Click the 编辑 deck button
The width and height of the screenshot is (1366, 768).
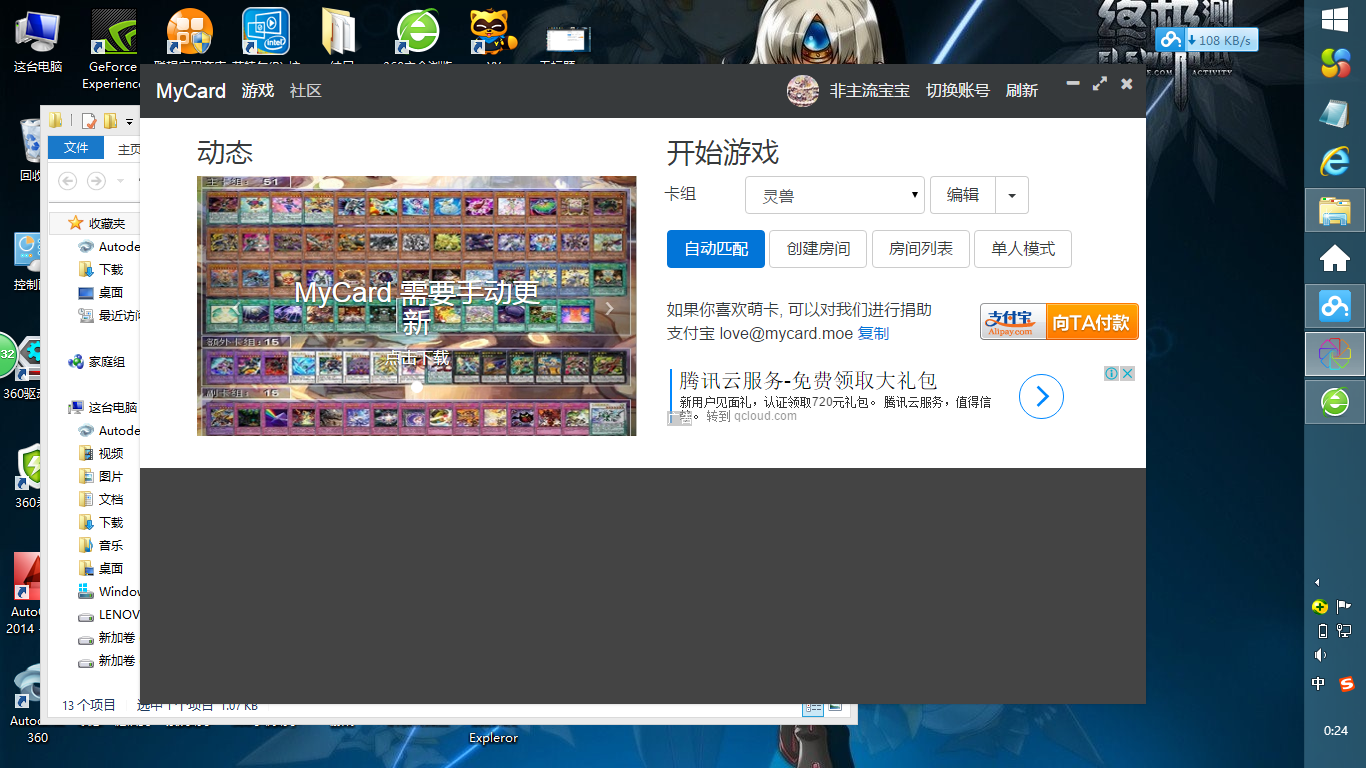pyautogui.click(x=962, y=195)
